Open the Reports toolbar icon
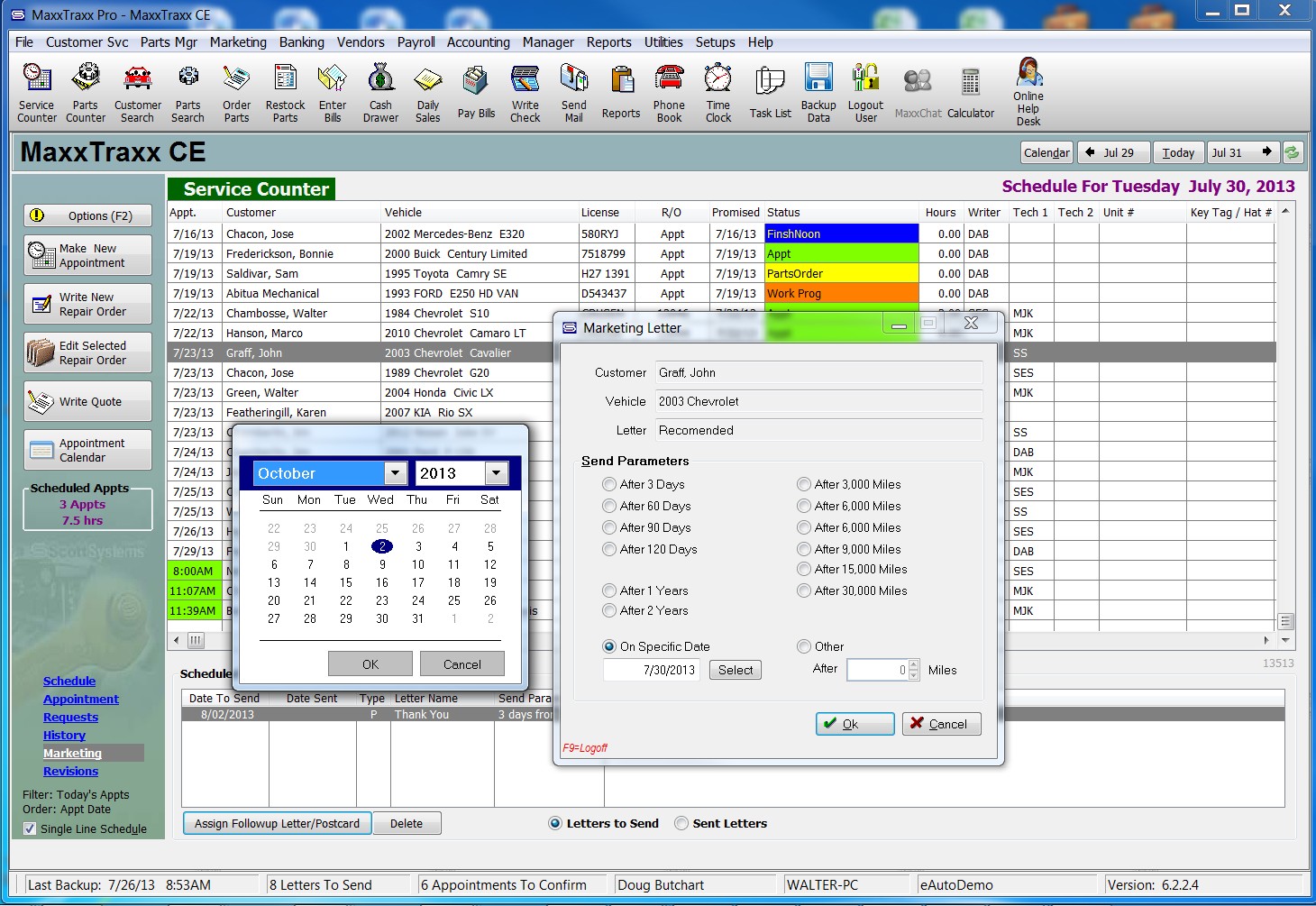This screenshot has width=1316, height=906. coord(621,92)
